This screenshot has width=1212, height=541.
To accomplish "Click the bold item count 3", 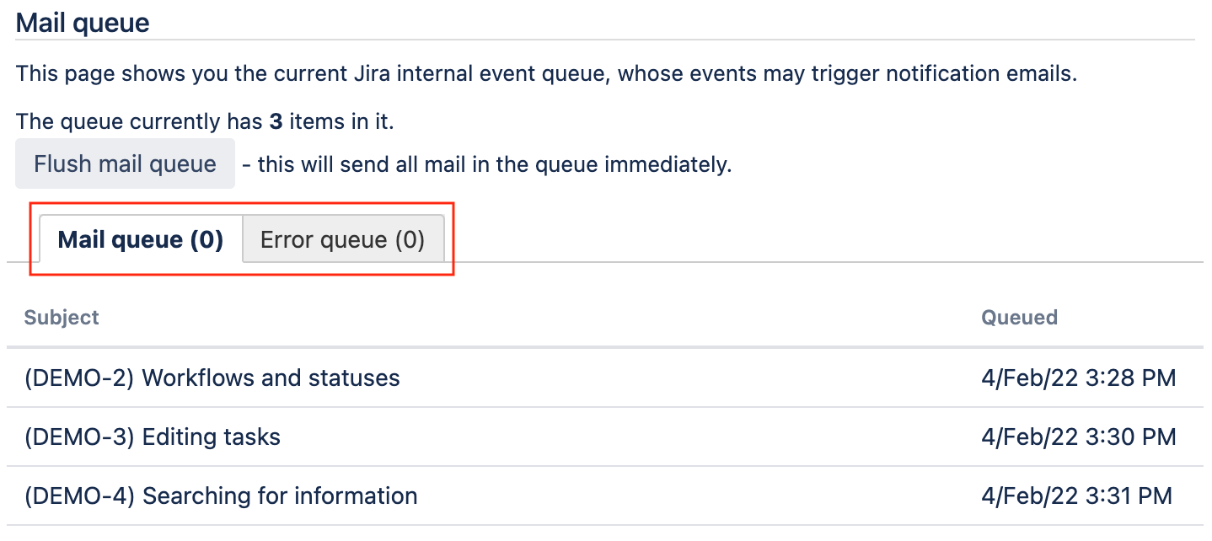I will pyautogui.click(x=274, y=121).
